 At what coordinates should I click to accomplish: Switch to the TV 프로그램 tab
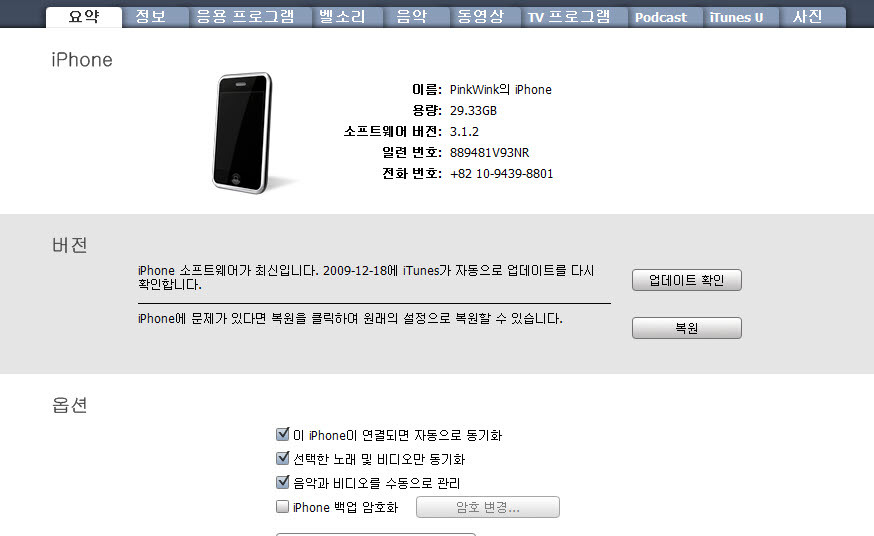pos(569,17)
